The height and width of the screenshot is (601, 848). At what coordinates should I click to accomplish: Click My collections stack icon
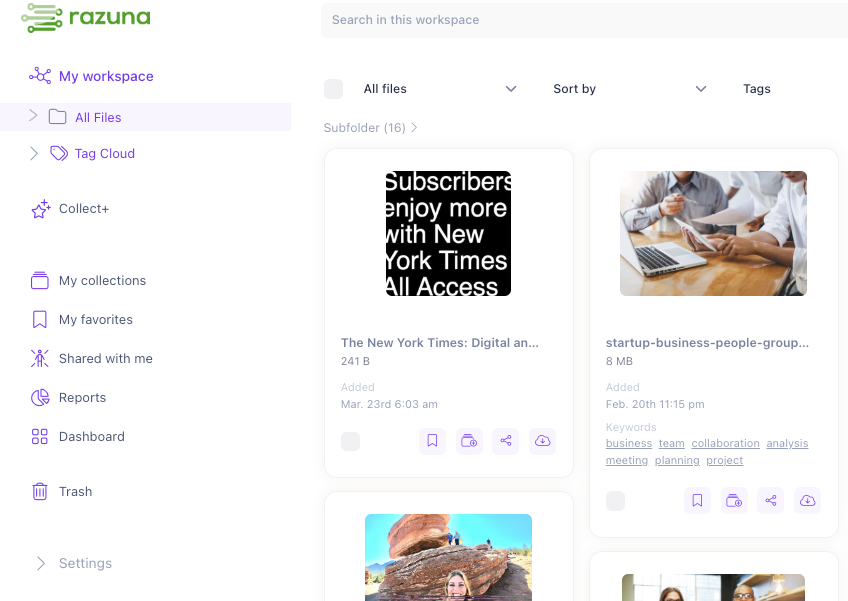point(39,280)
